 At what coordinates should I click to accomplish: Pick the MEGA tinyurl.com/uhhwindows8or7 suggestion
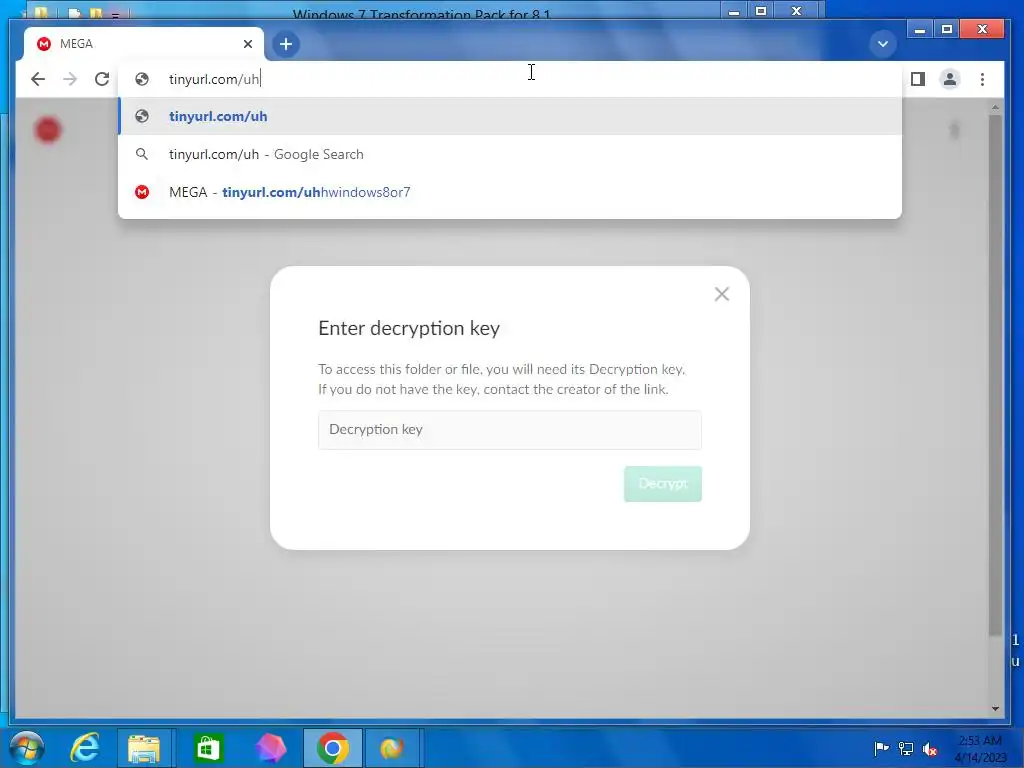coord(509,192)
